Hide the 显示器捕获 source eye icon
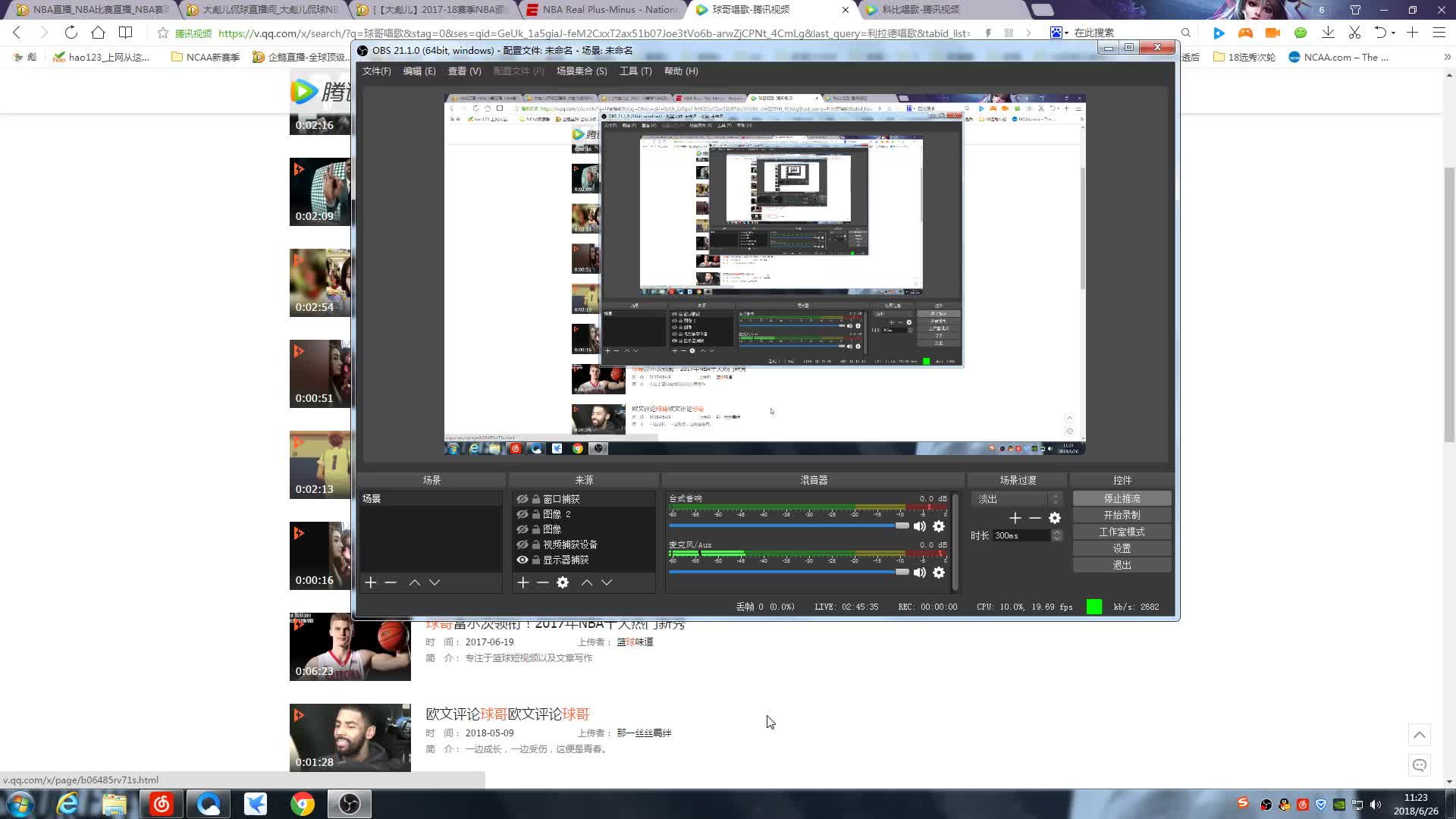This screenshot has height=819, width=1456. [x=522, y=560]
